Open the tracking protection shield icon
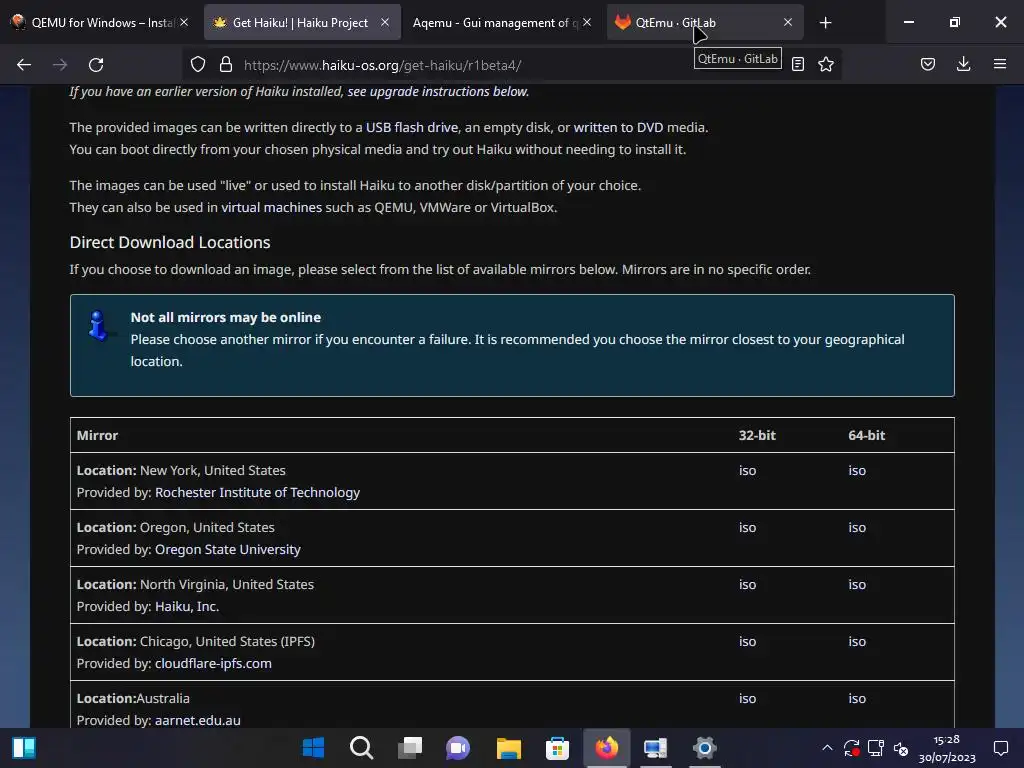 point(198,65)
